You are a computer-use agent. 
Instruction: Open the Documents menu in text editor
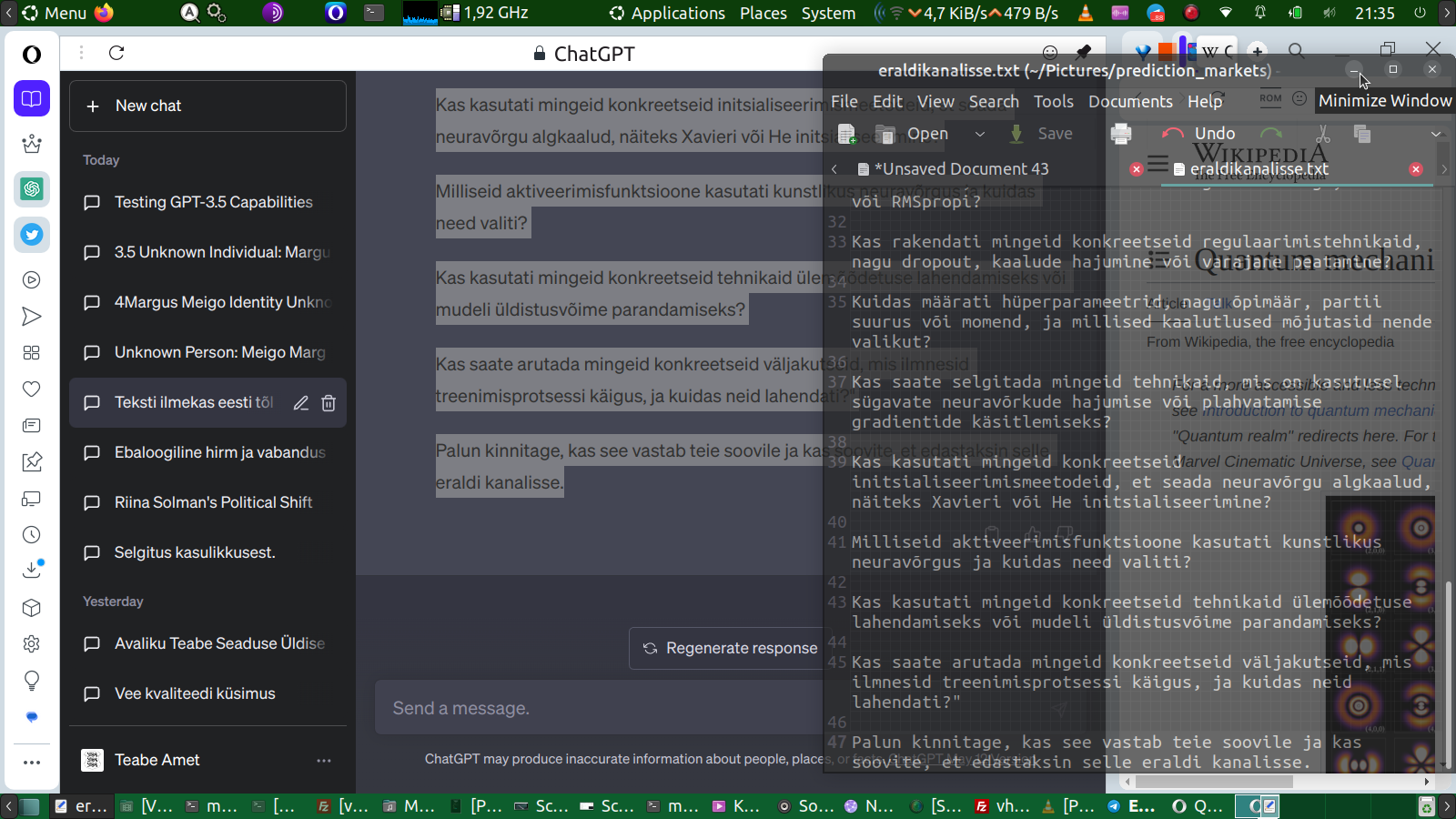(1130, 102)
